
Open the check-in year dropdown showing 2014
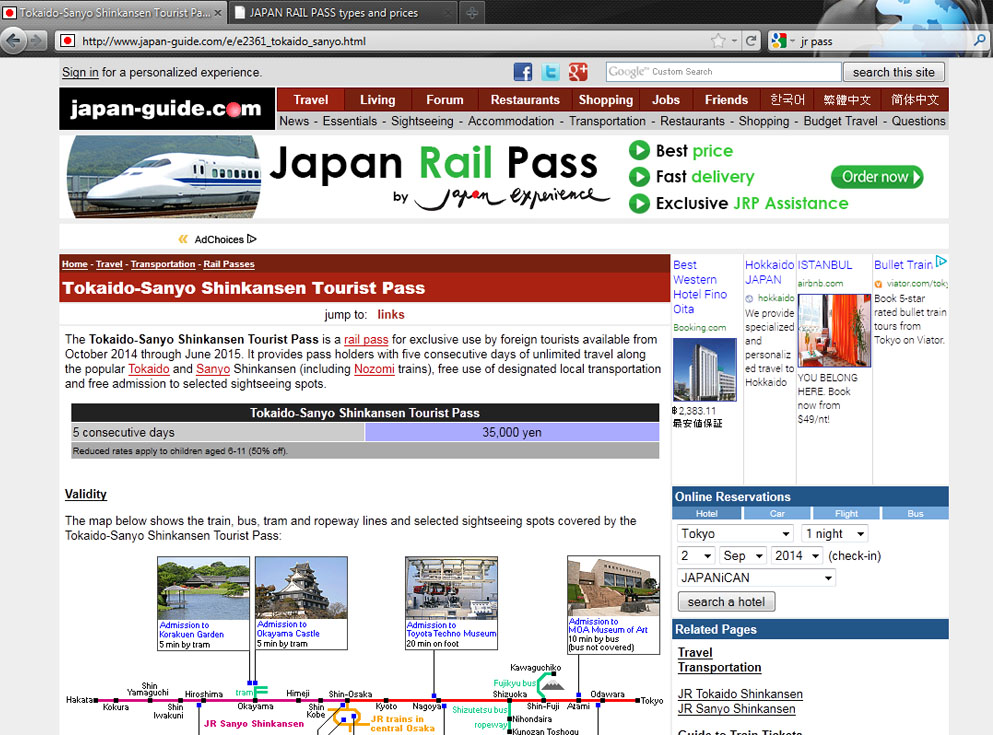pyautogui.click(x=796, y=555)
